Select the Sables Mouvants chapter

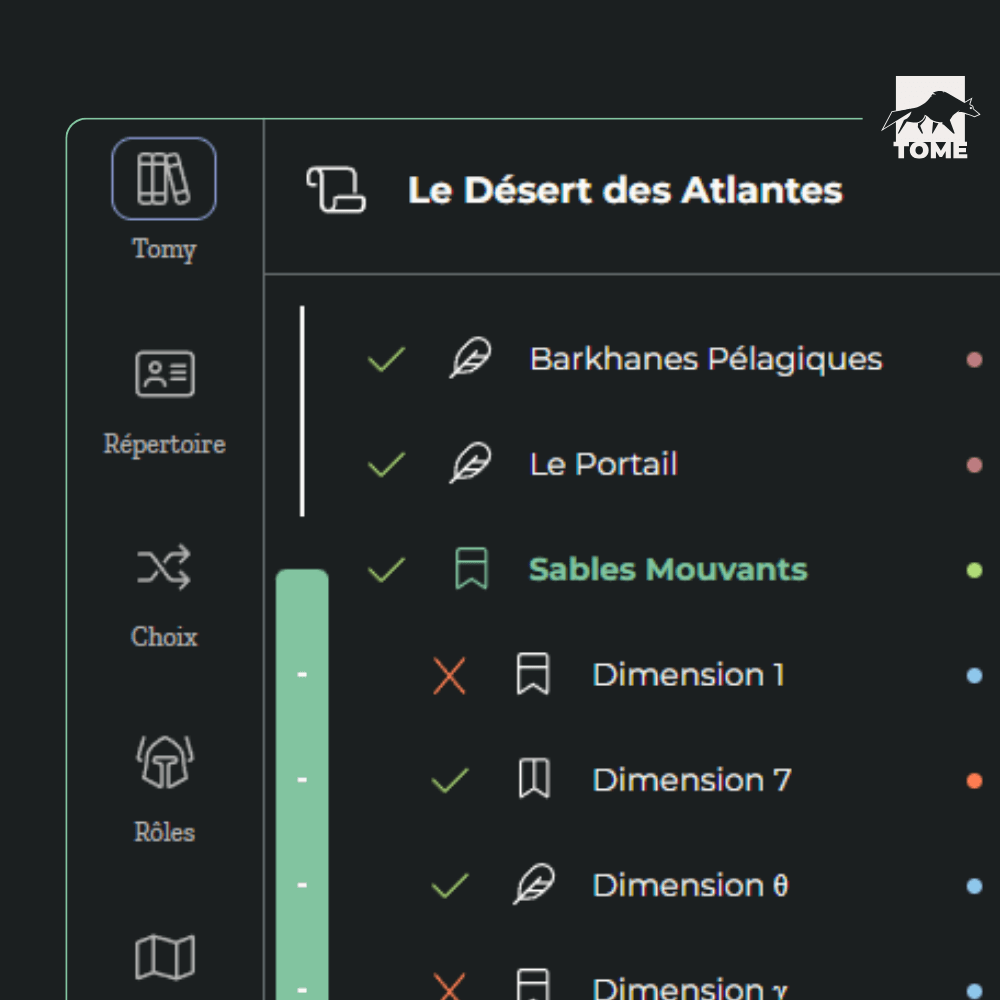667,569
